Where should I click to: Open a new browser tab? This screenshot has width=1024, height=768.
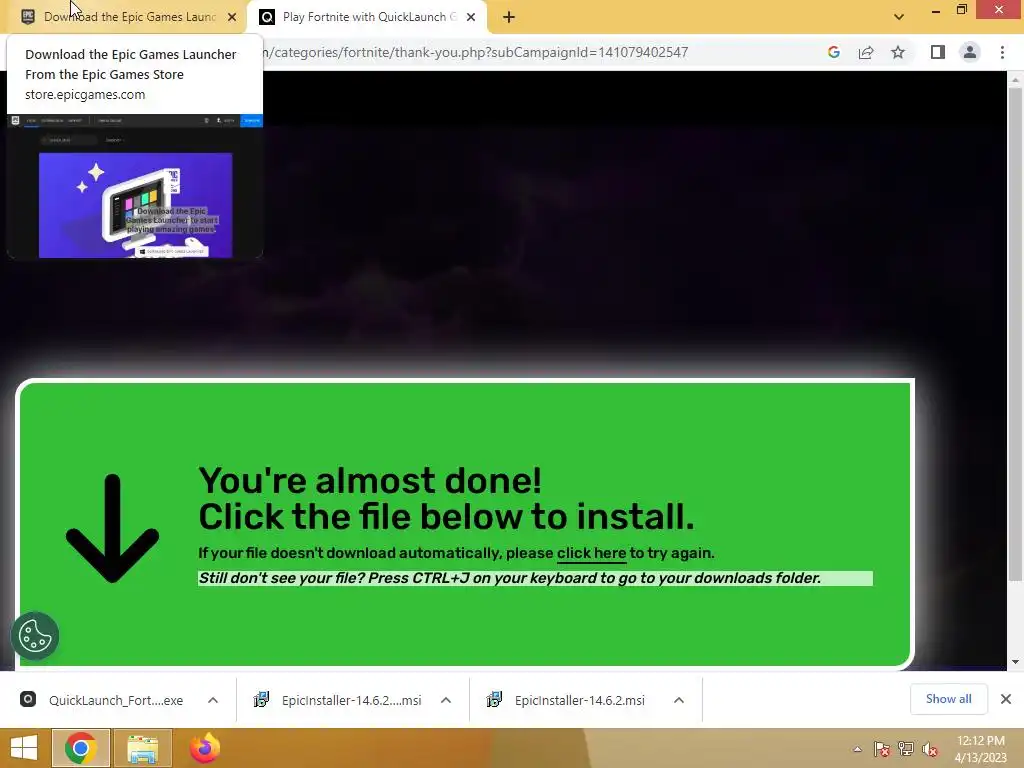point(509,18)
